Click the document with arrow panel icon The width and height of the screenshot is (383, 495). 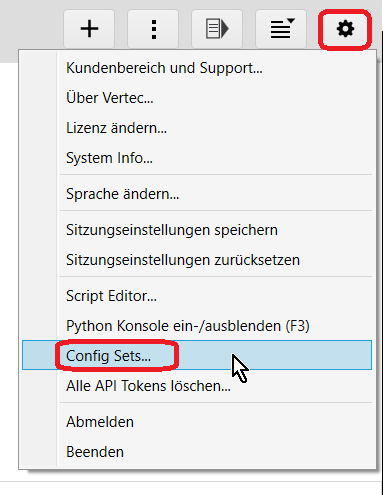(x=217, y=29)
